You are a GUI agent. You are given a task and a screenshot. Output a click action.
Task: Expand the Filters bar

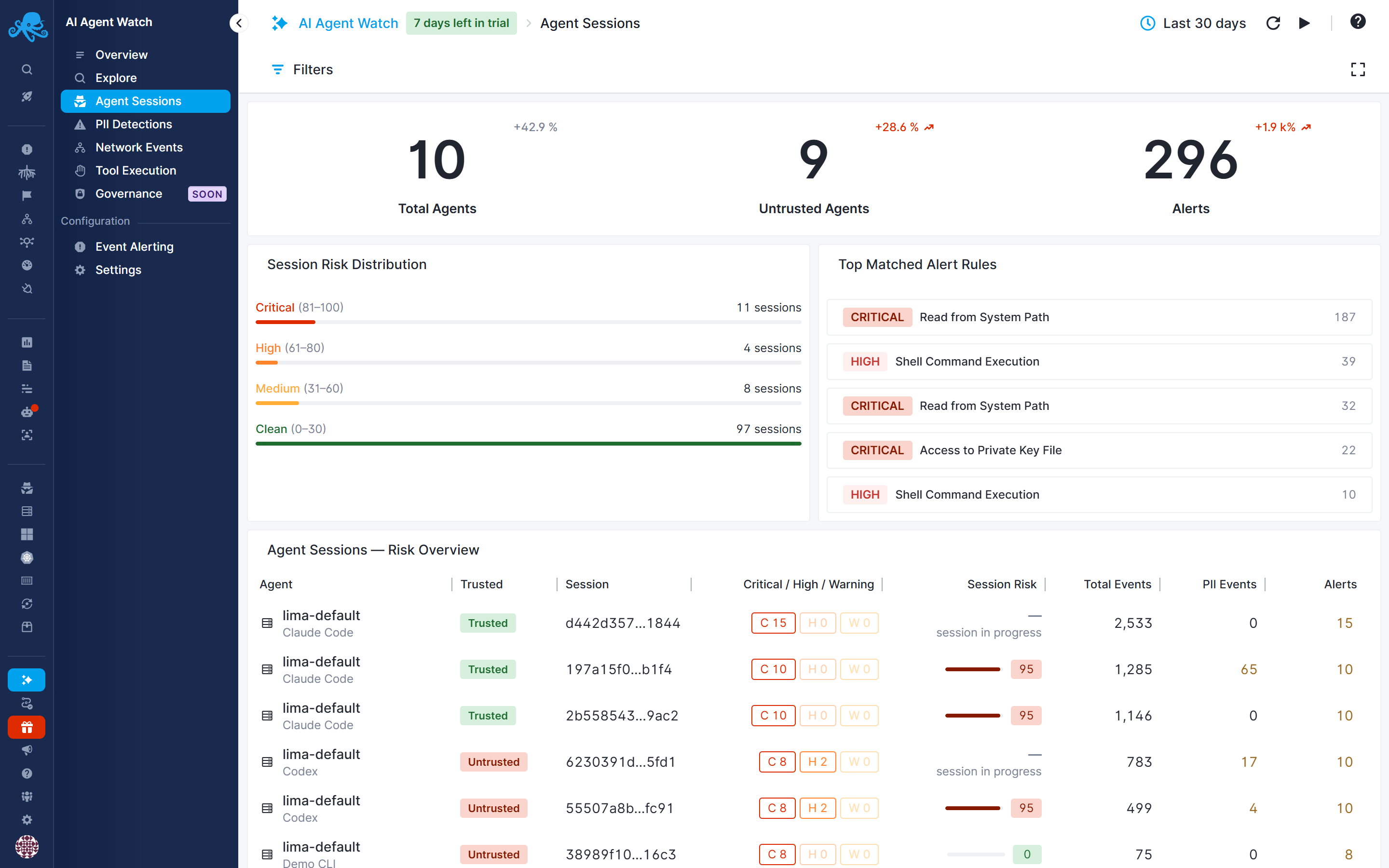point(302,69)
